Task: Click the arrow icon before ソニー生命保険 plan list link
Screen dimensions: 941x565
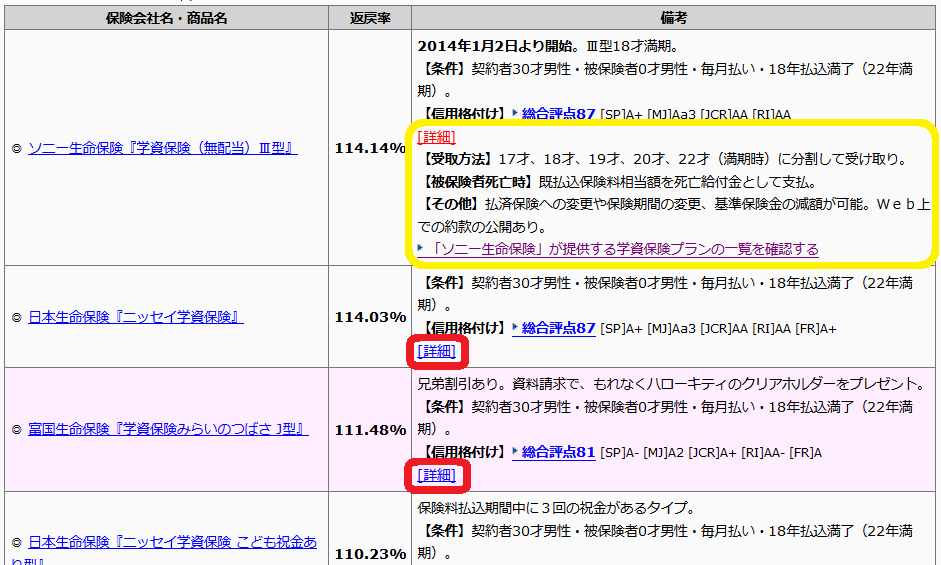Action: [x=421, y=248]
